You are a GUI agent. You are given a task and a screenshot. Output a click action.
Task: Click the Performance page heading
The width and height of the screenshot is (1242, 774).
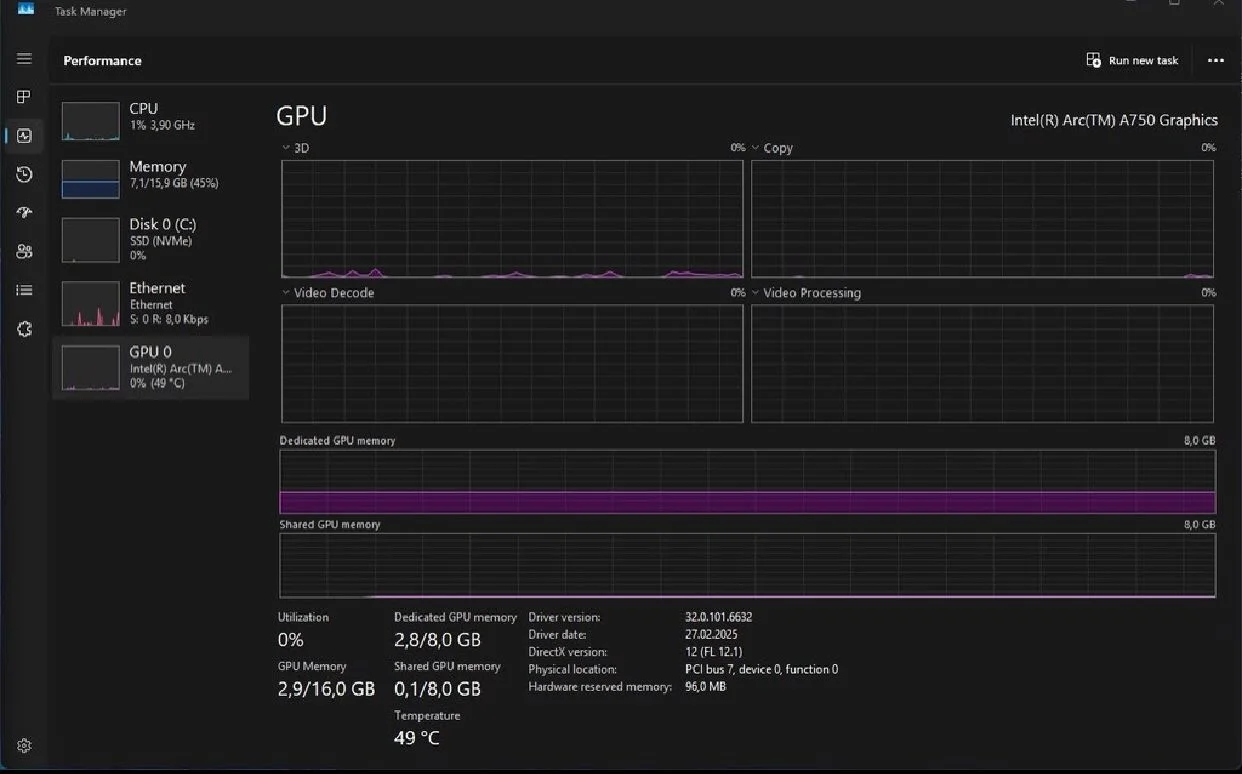tap(102, 60)
